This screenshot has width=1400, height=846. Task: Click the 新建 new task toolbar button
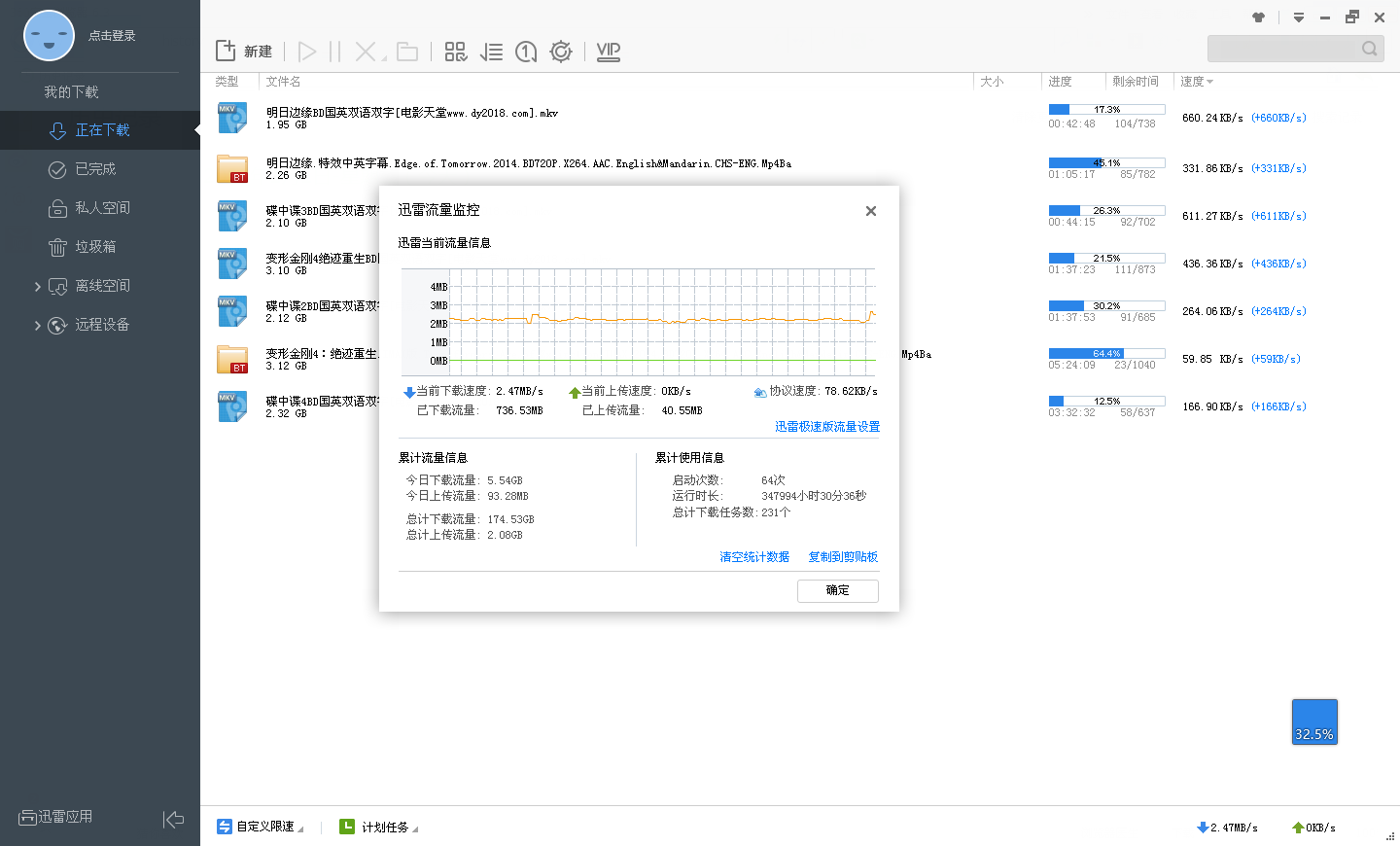pyautogui.click(x=244, y=52)
